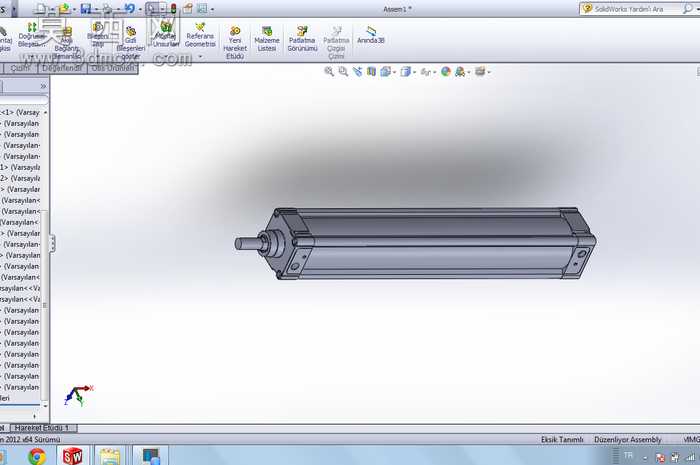Open Referans Geometrisi tool

point(200,35)
